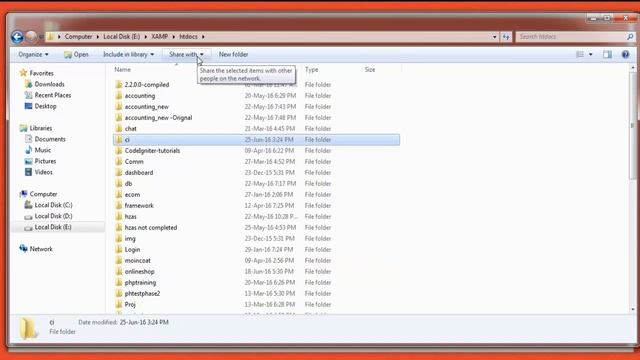
Task: Expand the arrow after XAMP breadcrumb
Action: tap(173, 37)
